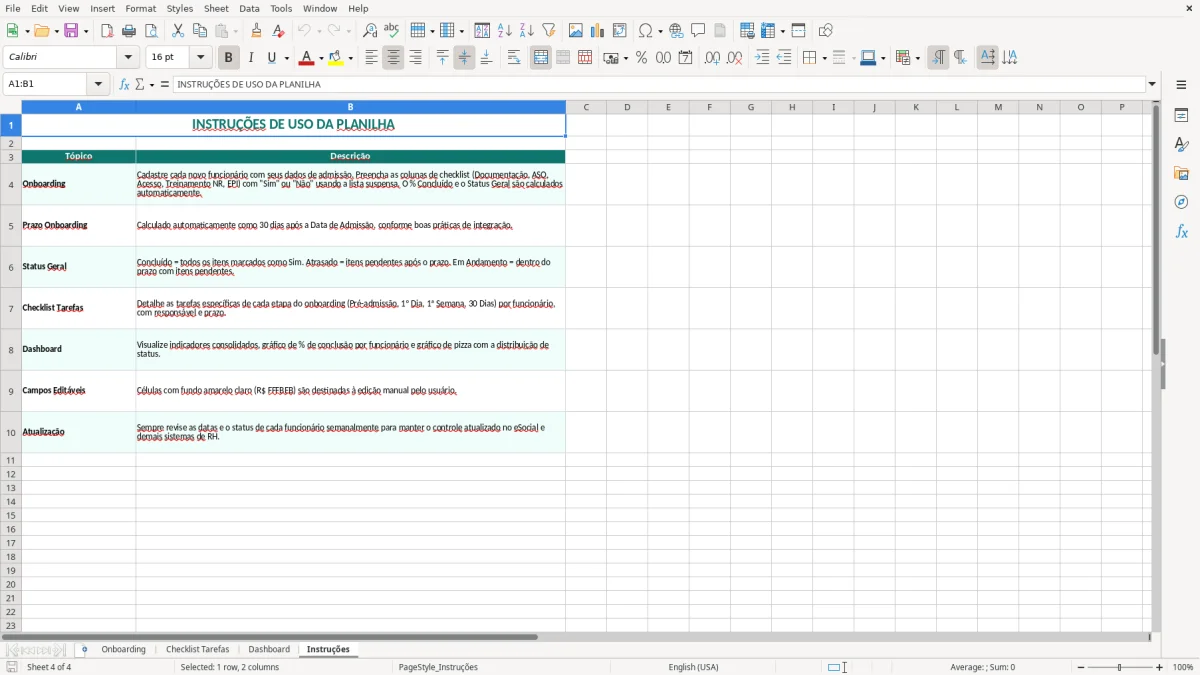This screenshot has height=675, width=1200.
Task: Clone formatting with the paintbrush icon
Action: pos(256,31)
